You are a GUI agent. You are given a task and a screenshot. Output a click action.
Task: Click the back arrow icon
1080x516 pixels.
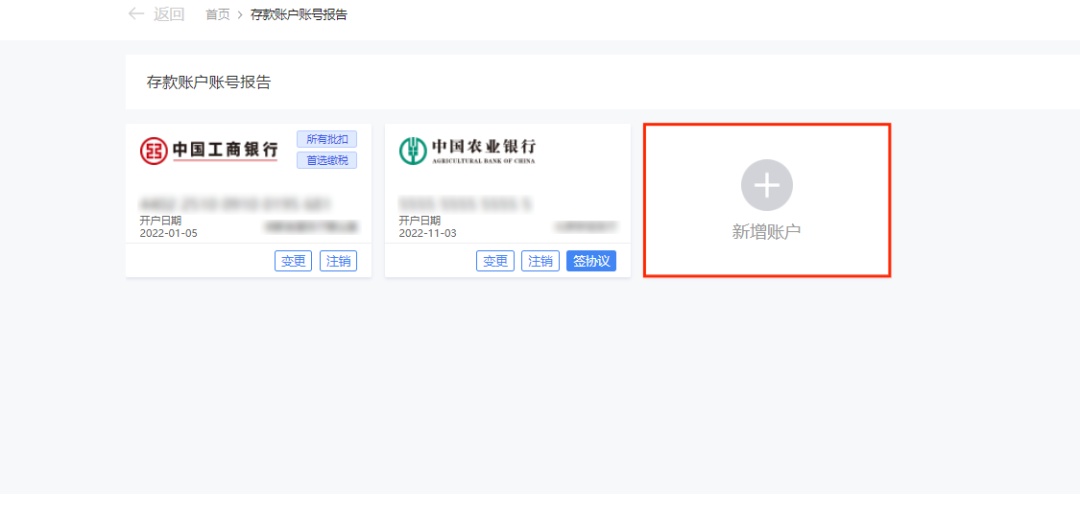click(136, 14)
